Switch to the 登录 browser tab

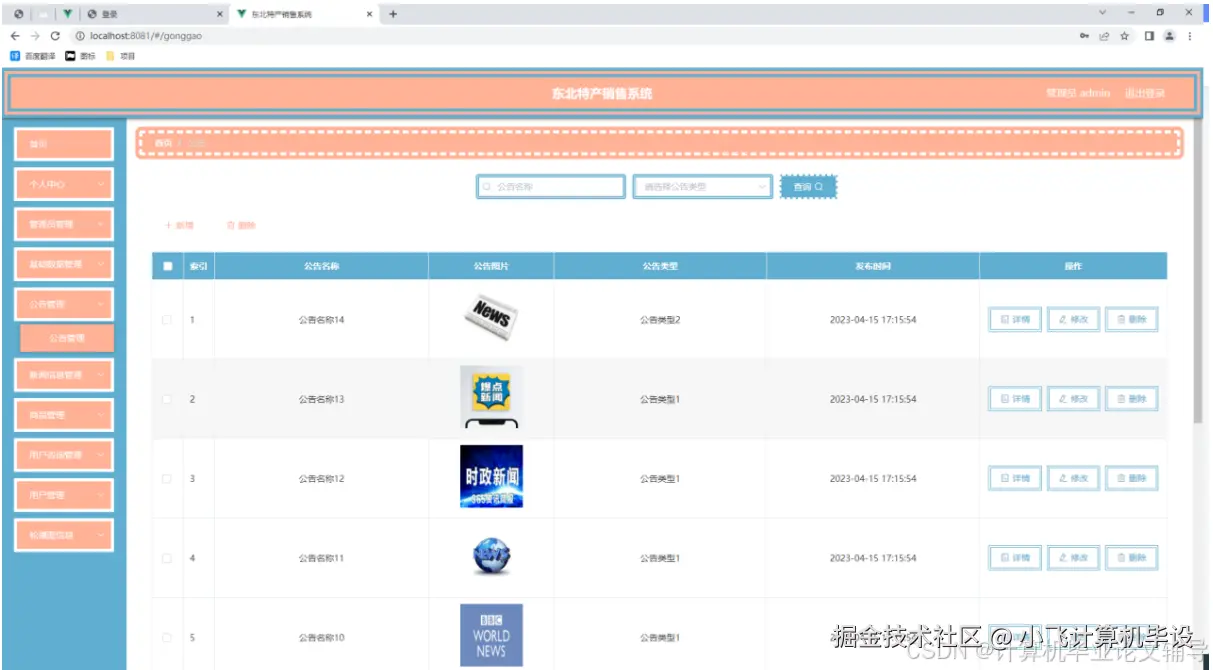(155, 14)
